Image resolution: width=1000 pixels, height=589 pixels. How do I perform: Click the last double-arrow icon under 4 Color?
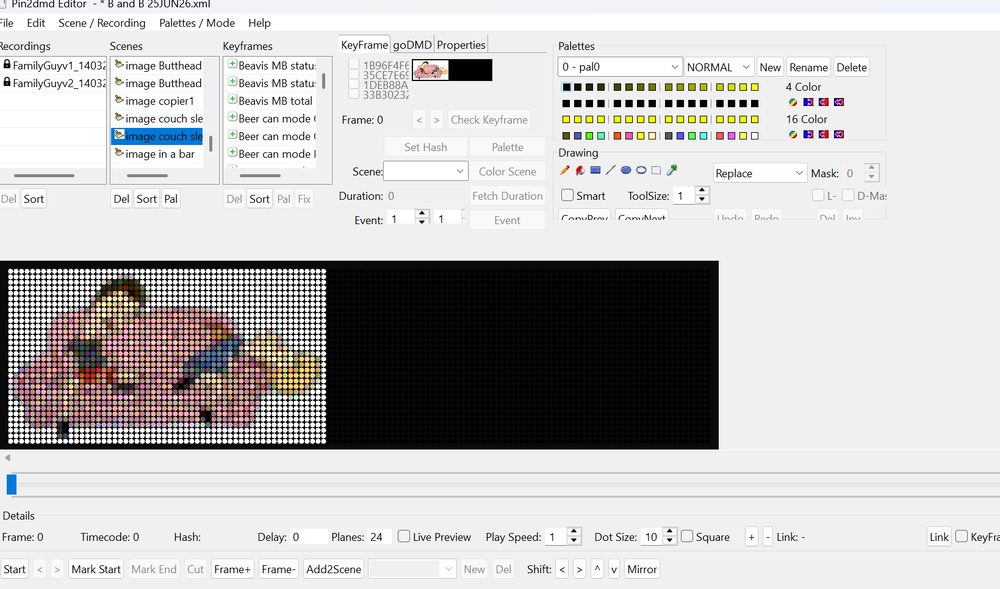click(x=839, y=102)
